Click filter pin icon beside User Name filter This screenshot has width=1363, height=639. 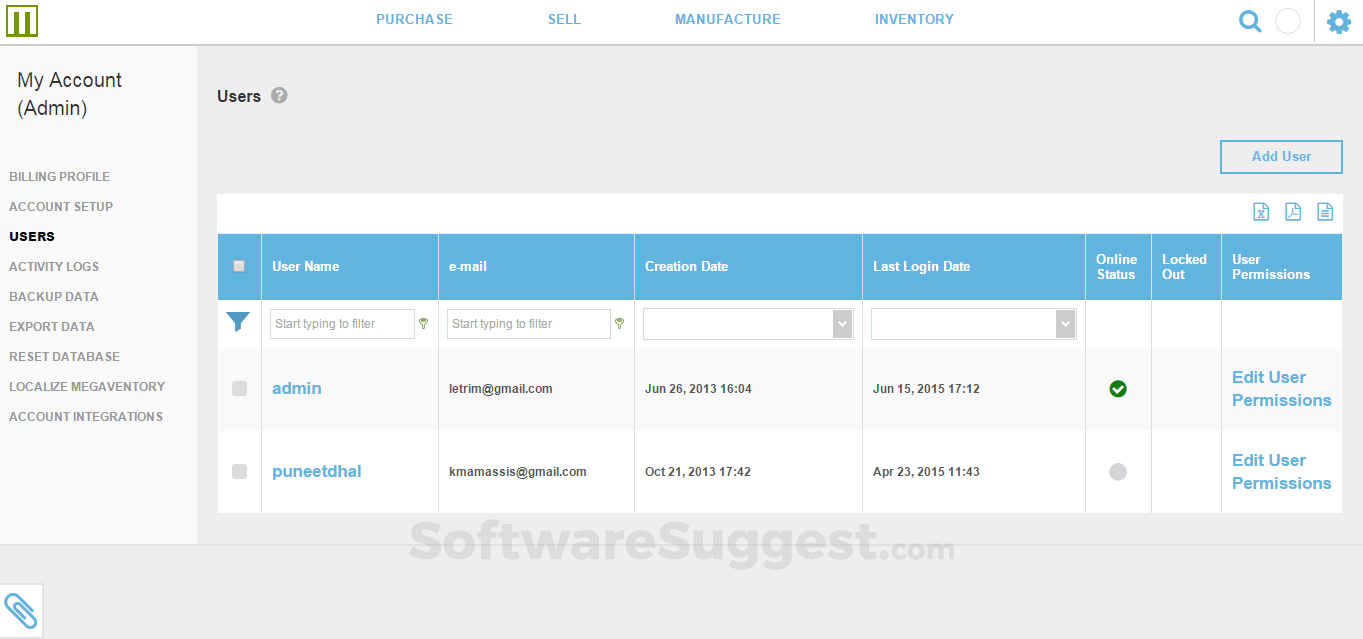[423, 323]
